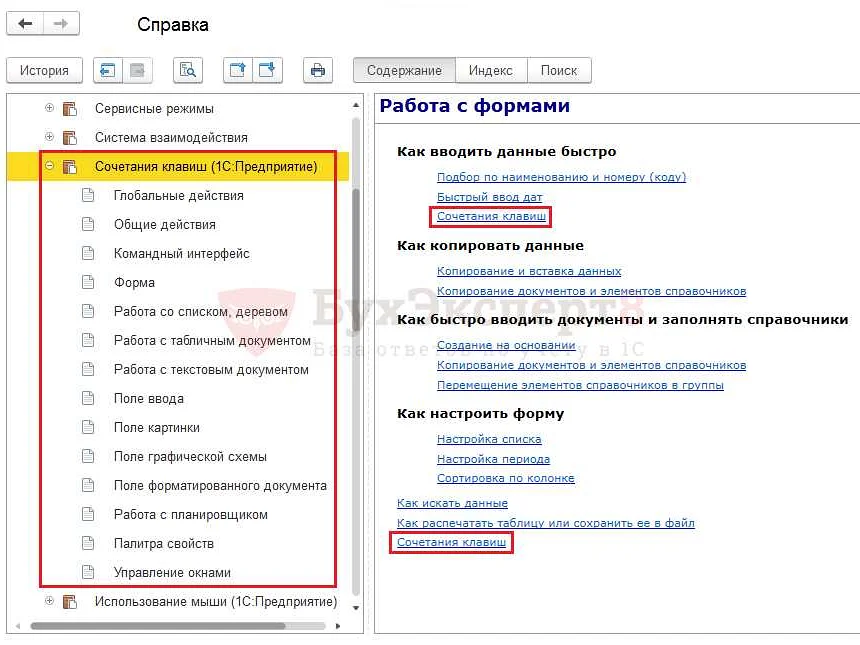Click the book icon of Сочетания клавиш

point(70,166)
